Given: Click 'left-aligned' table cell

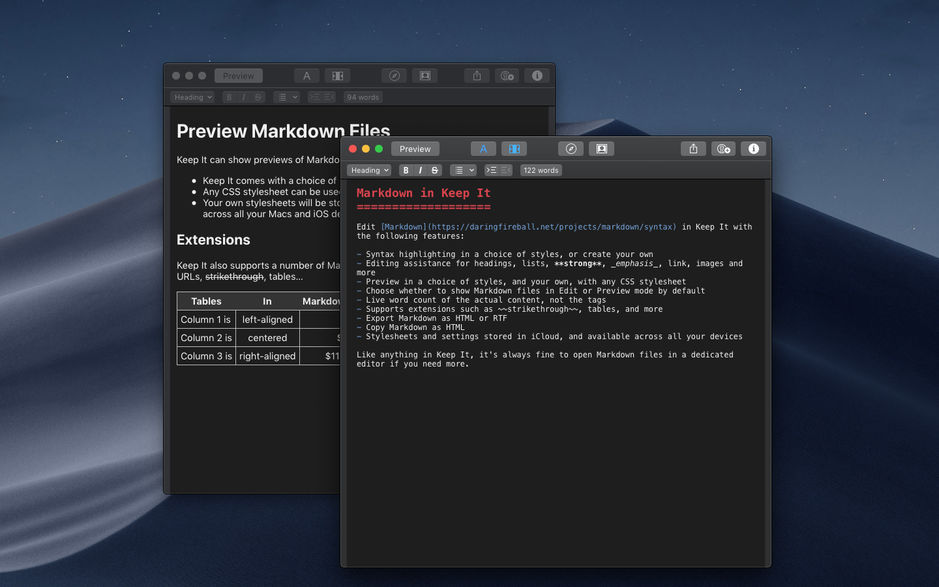Looking at the screenshot, I should [267, 320].
